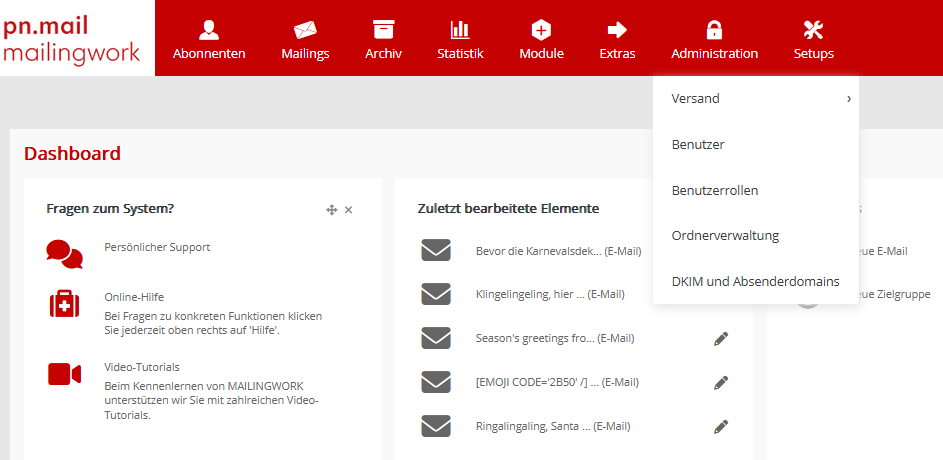Screen dimensions: 943x460
Task: Open the Online-Hilfe link
Action: (134, 297)
